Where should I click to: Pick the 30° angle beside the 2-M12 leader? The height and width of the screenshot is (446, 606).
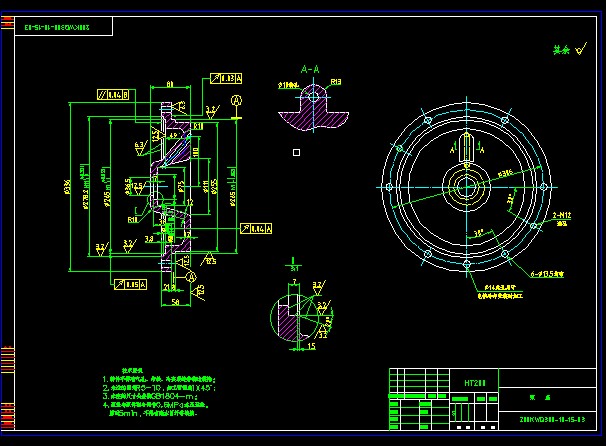[x=511, y=198]
